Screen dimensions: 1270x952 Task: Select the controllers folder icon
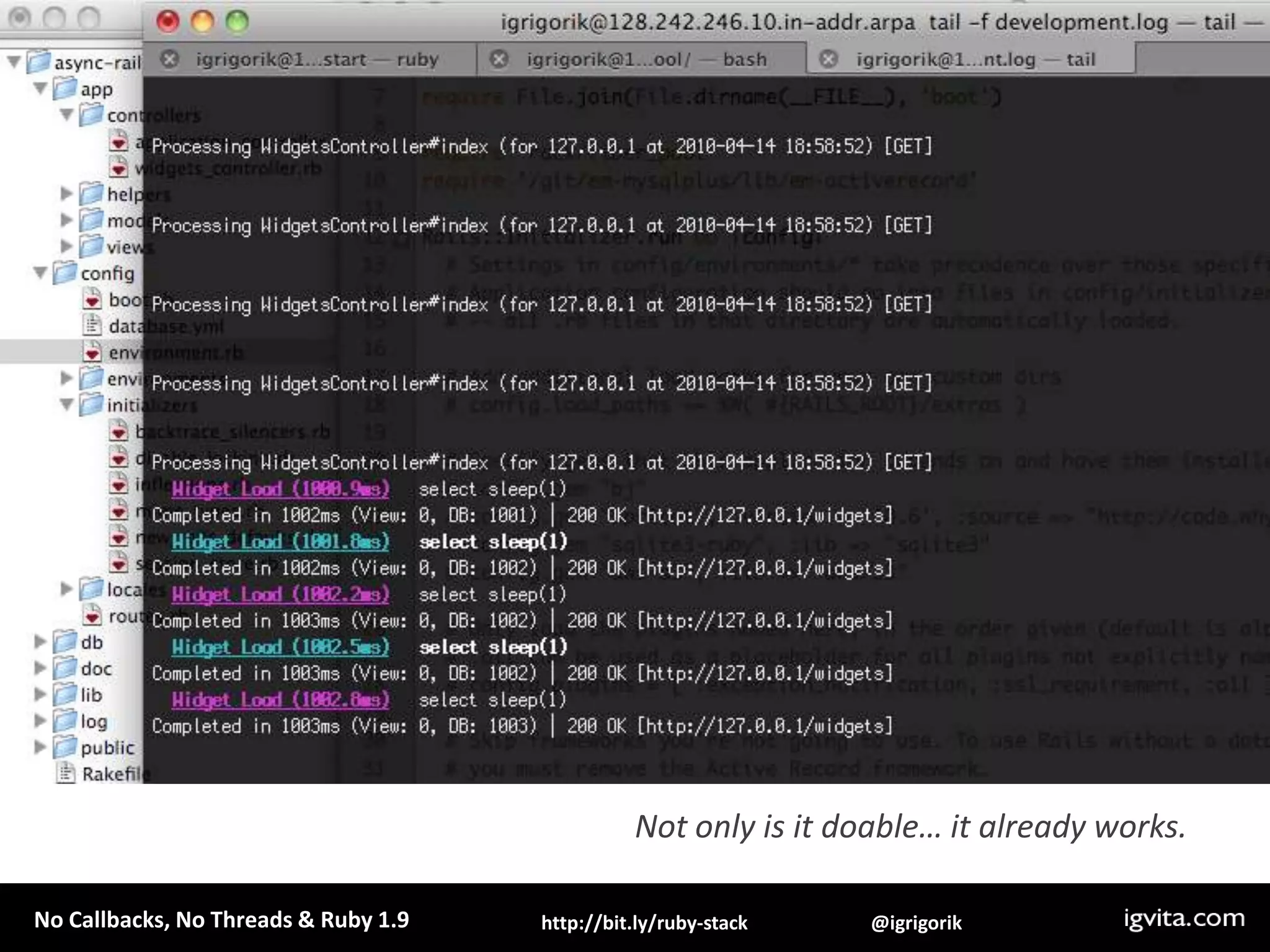[x=91, y=115]
